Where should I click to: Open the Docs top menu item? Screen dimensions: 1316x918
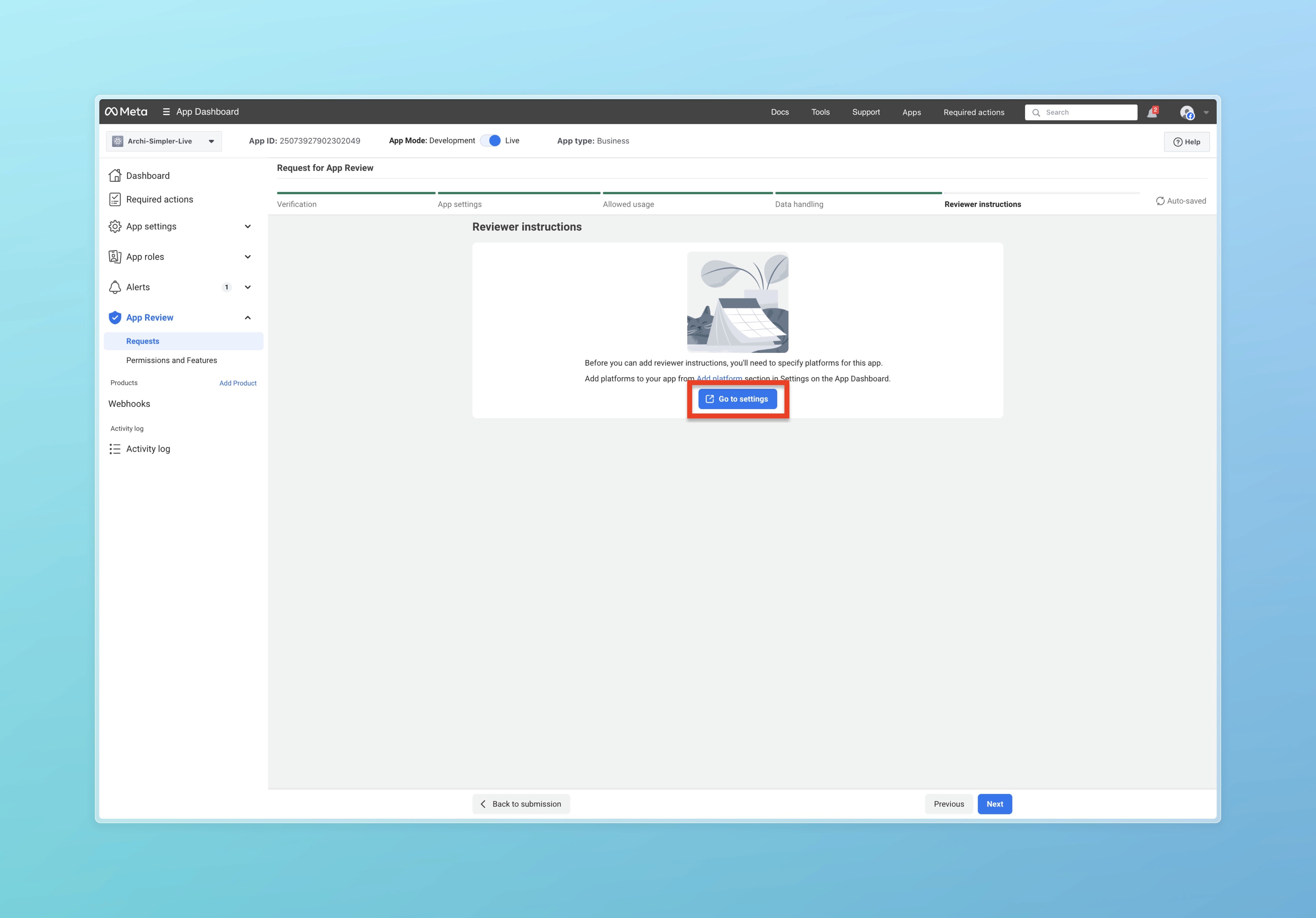pos(780,112)
